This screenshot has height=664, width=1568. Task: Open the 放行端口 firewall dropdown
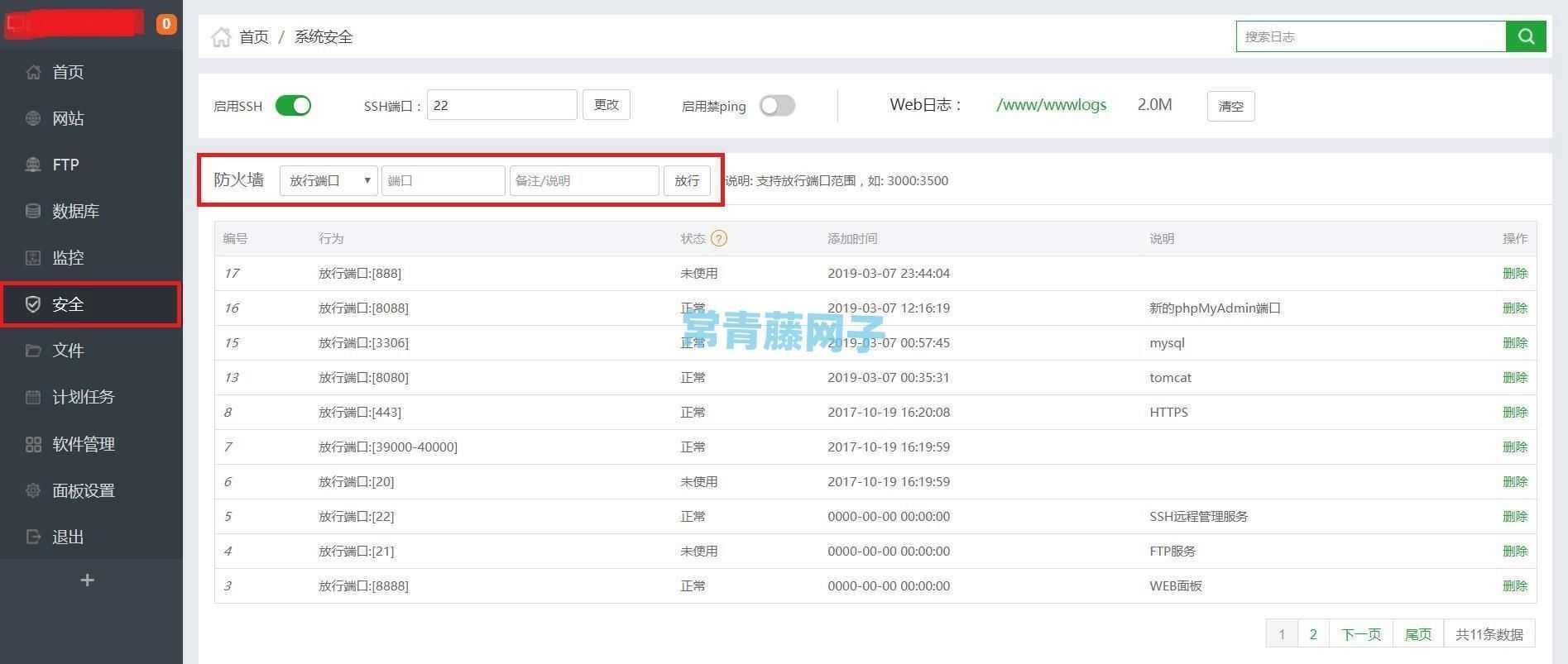point(328,180)
